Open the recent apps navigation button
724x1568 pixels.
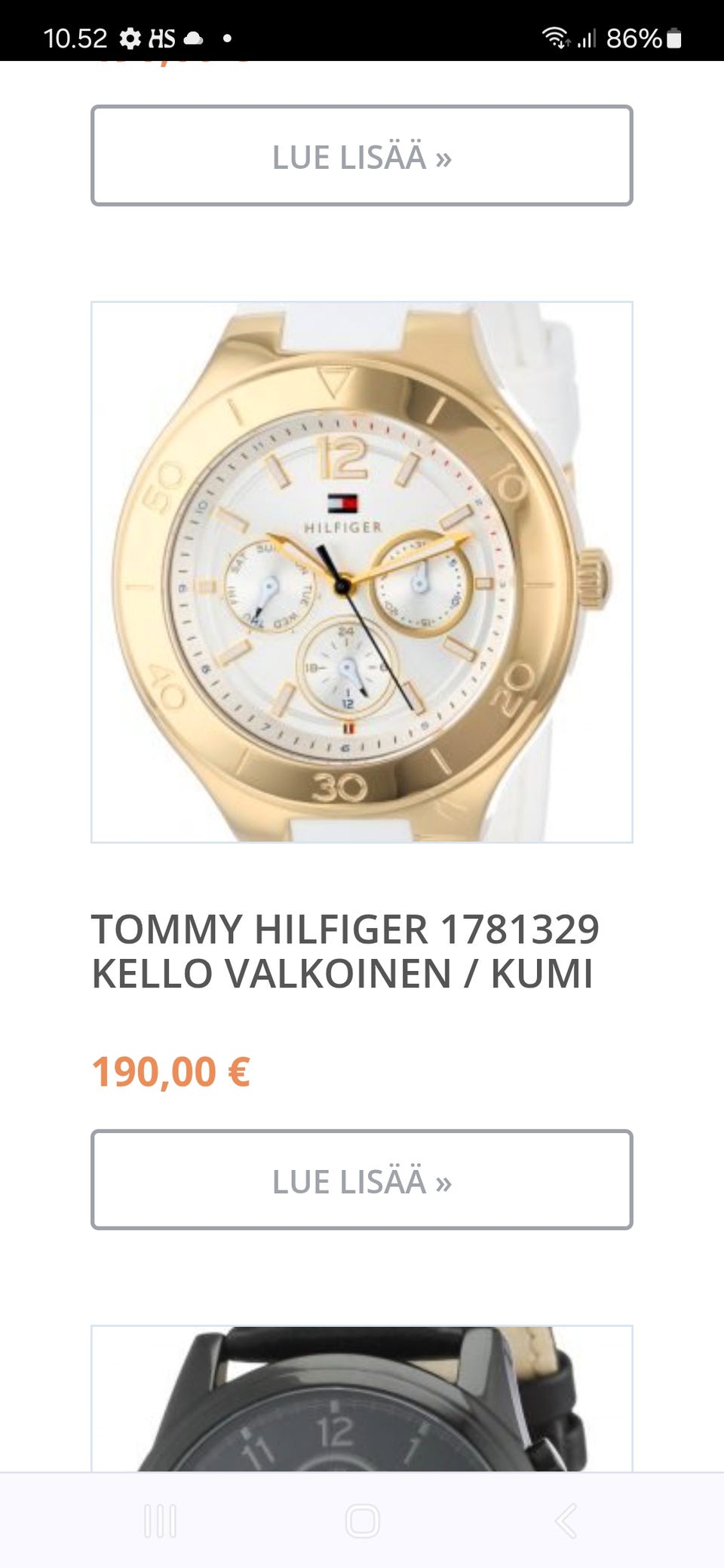tap(160, 1521)
